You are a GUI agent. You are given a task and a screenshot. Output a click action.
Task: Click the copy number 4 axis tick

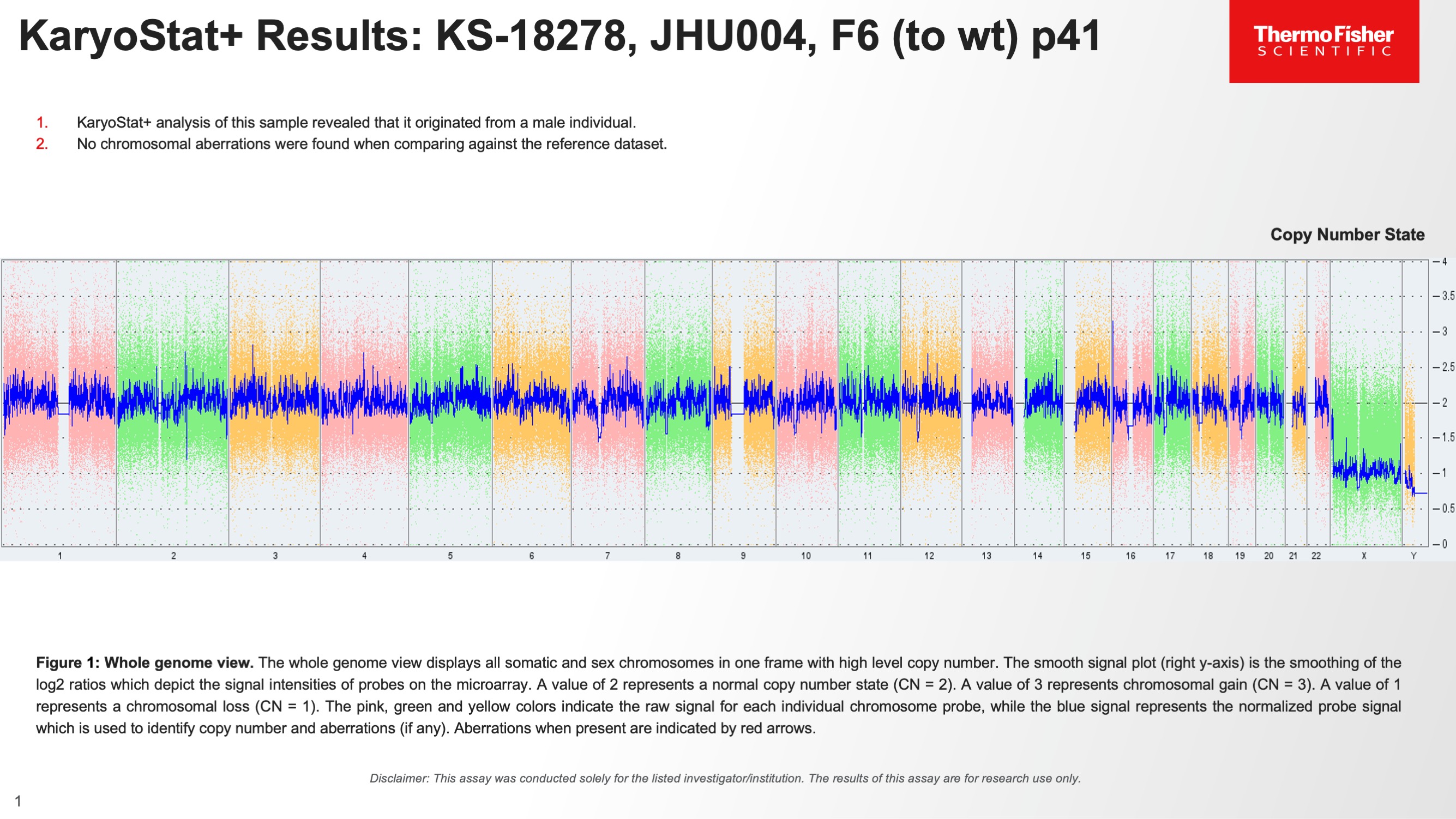[x=1443, y=262]
